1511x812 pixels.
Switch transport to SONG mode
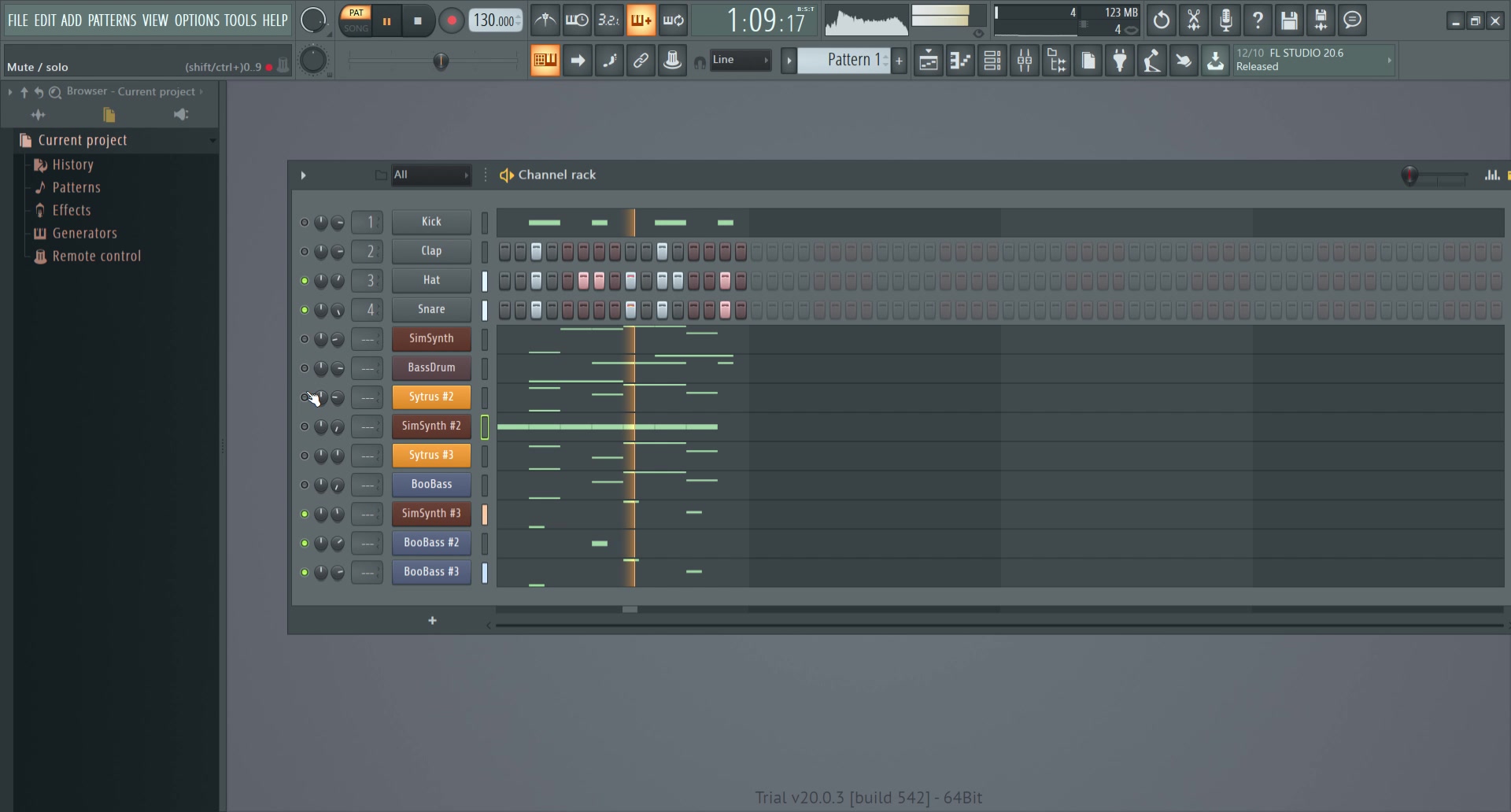[356, 27]
